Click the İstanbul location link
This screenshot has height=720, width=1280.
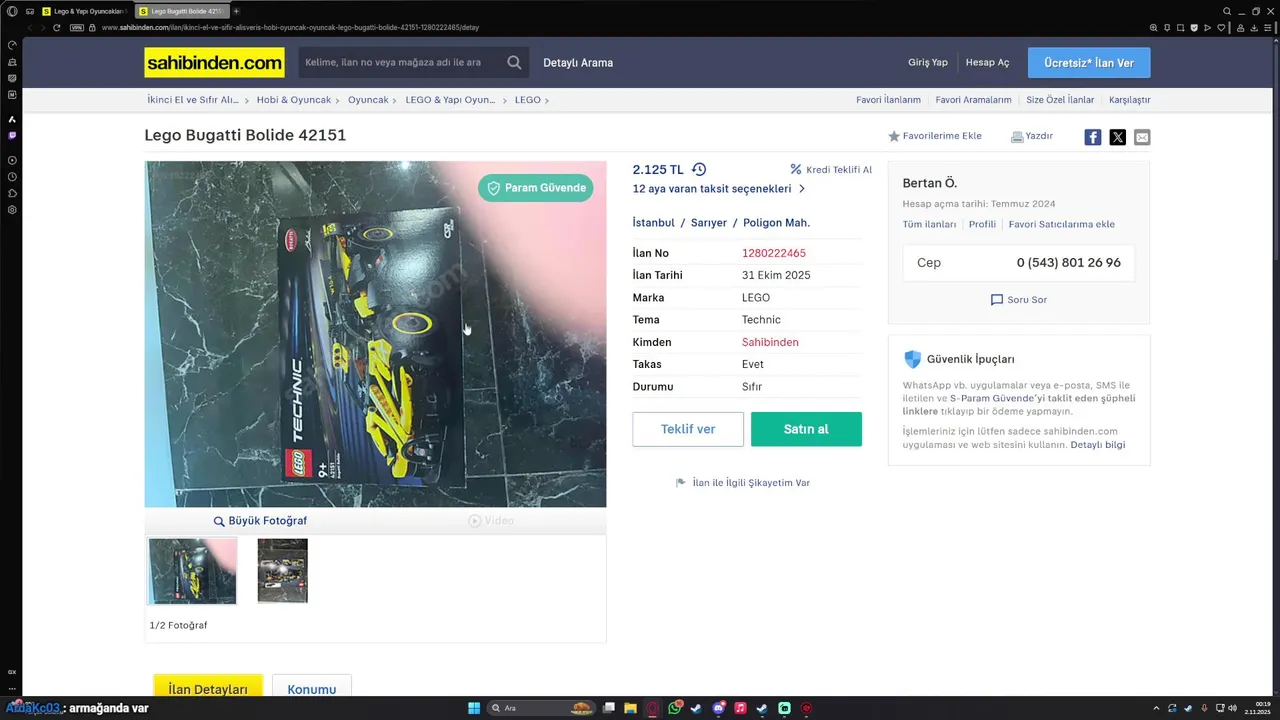(654, 223)
